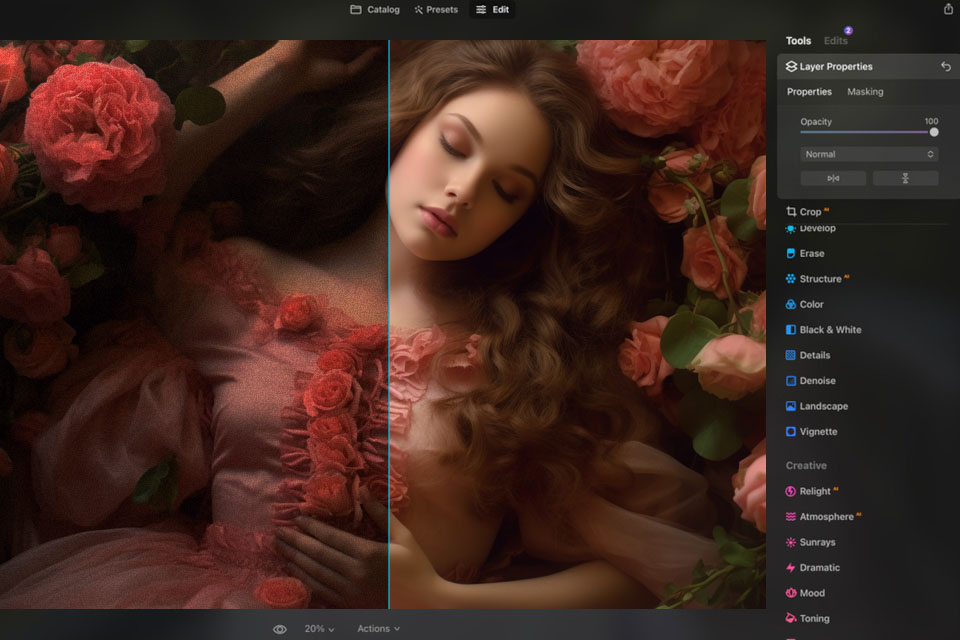Screen dimensions: 960x640
Task: Click the Mood label text
Action: (x=812, y=593)
